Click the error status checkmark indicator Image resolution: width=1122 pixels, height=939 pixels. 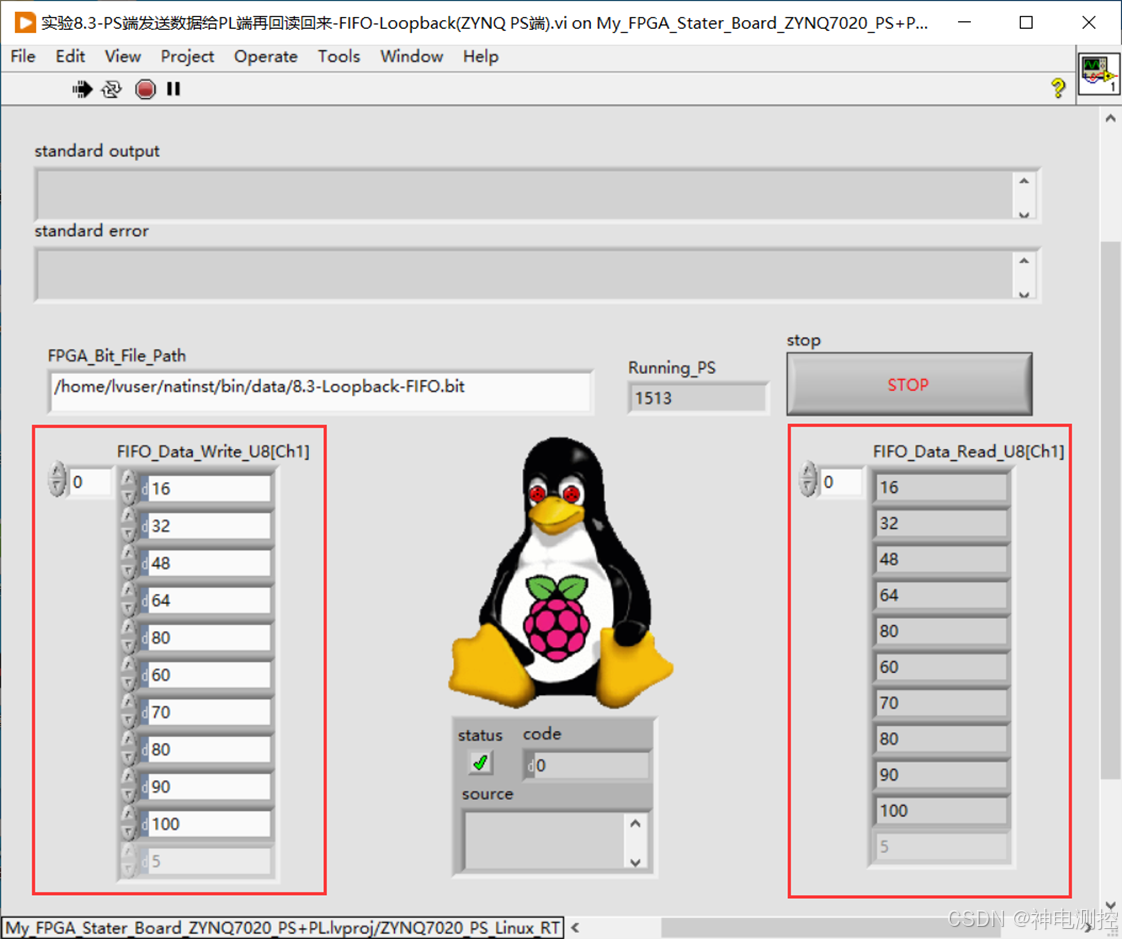[x=480, y=763]
